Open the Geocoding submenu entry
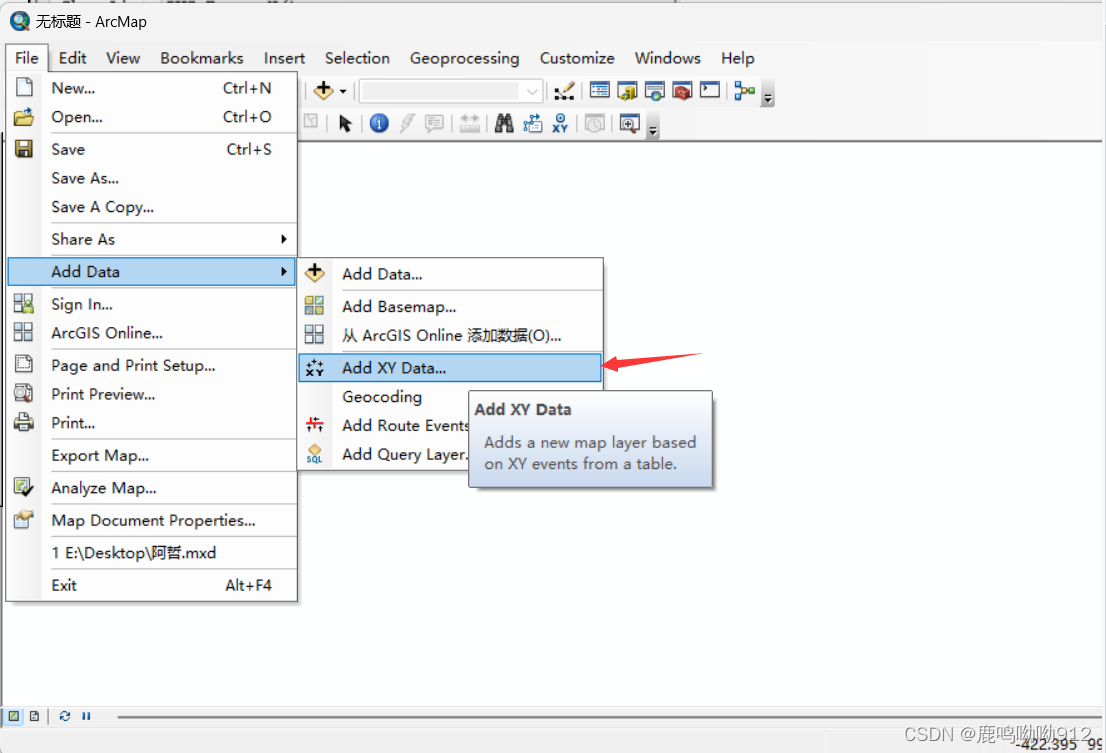Screen dimensions: 1106x753 coord(384,397)
